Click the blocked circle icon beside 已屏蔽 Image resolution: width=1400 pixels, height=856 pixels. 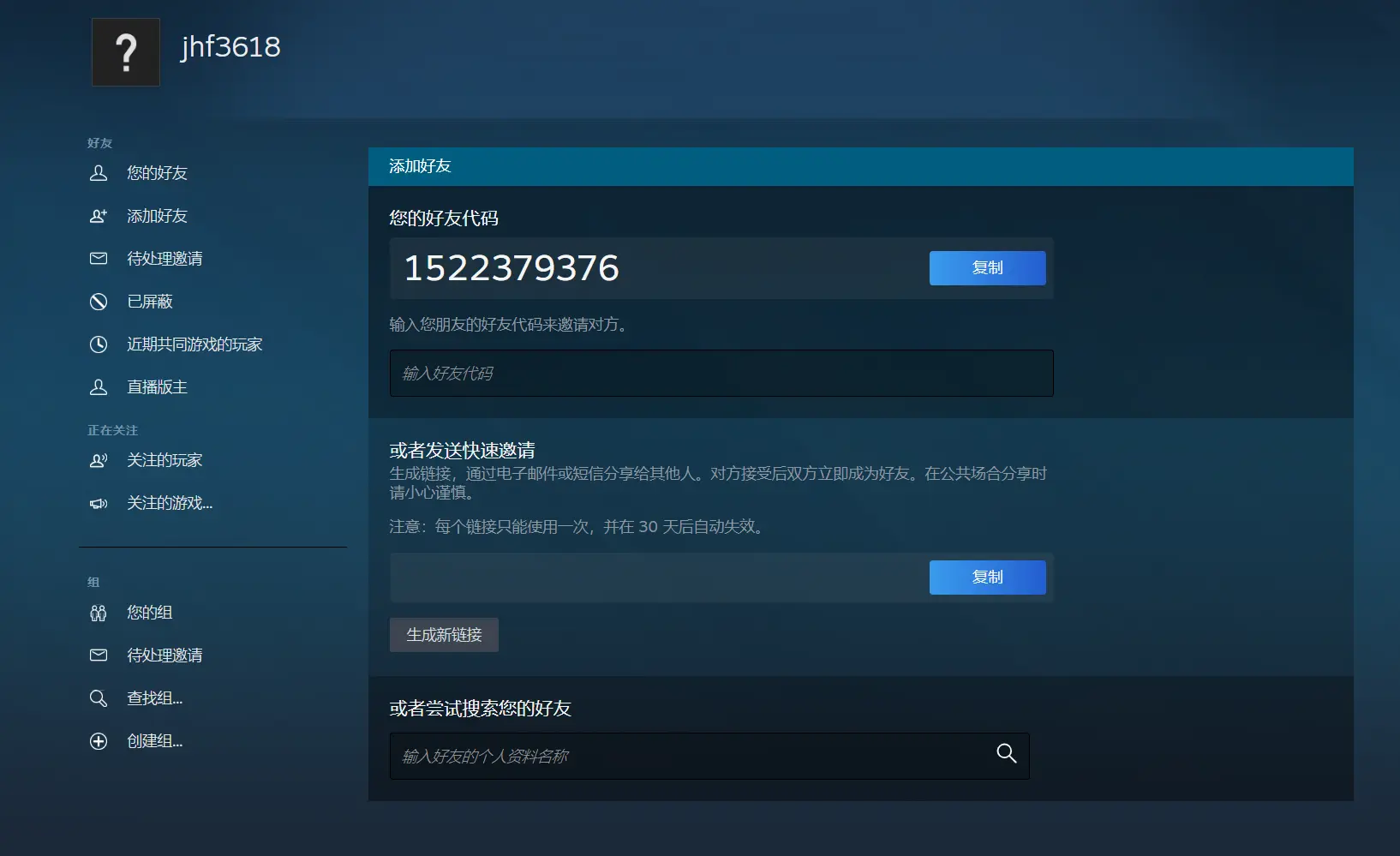tap(99, 302)
